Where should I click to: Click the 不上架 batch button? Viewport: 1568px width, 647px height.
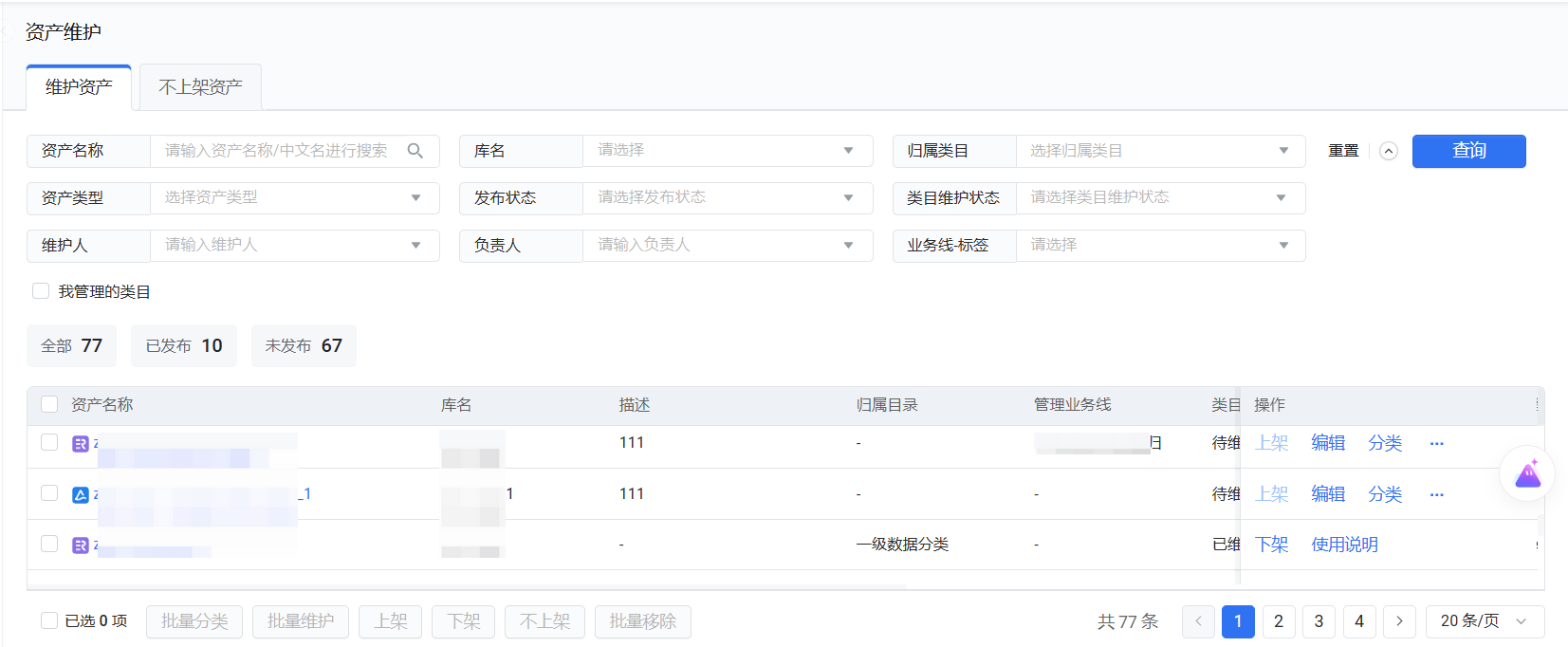[x=544, y=621]
